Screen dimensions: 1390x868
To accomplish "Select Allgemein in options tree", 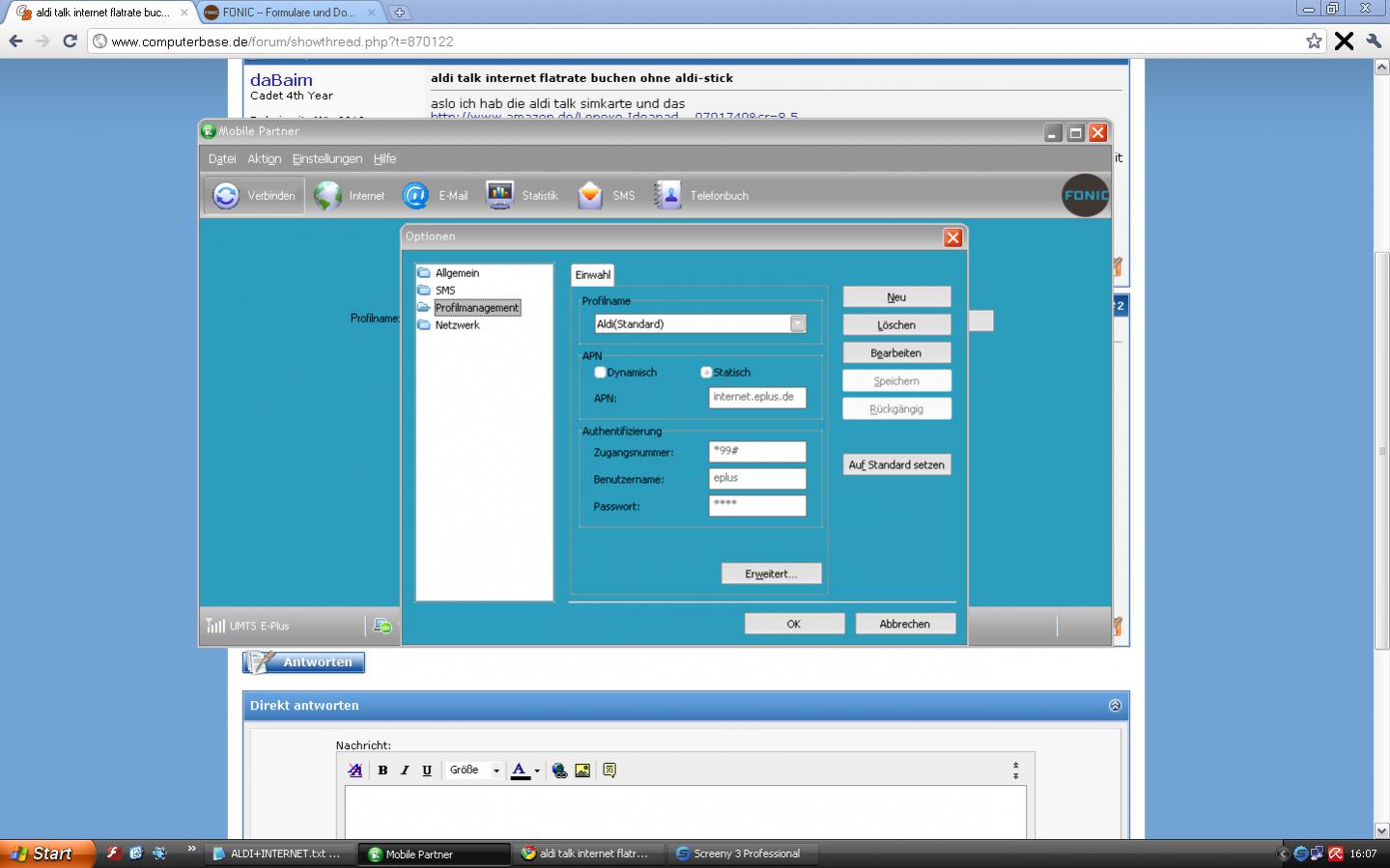I will 457,273.
